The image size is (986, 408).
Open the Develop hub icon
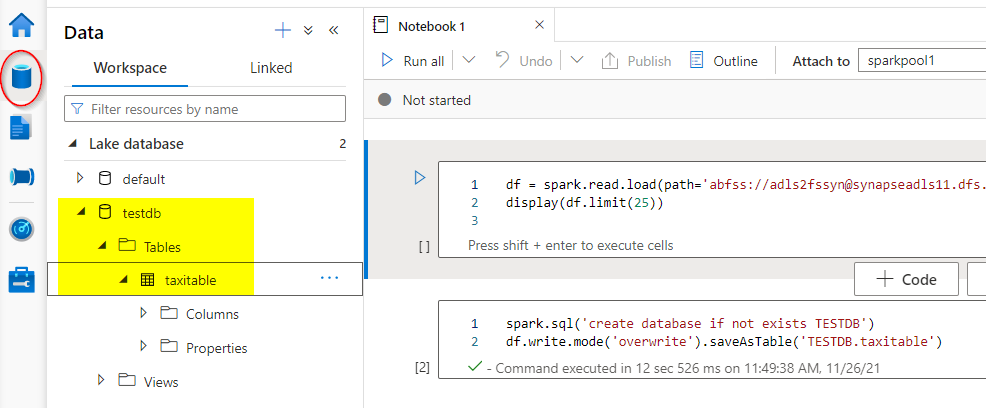click(x=22, y=128)
